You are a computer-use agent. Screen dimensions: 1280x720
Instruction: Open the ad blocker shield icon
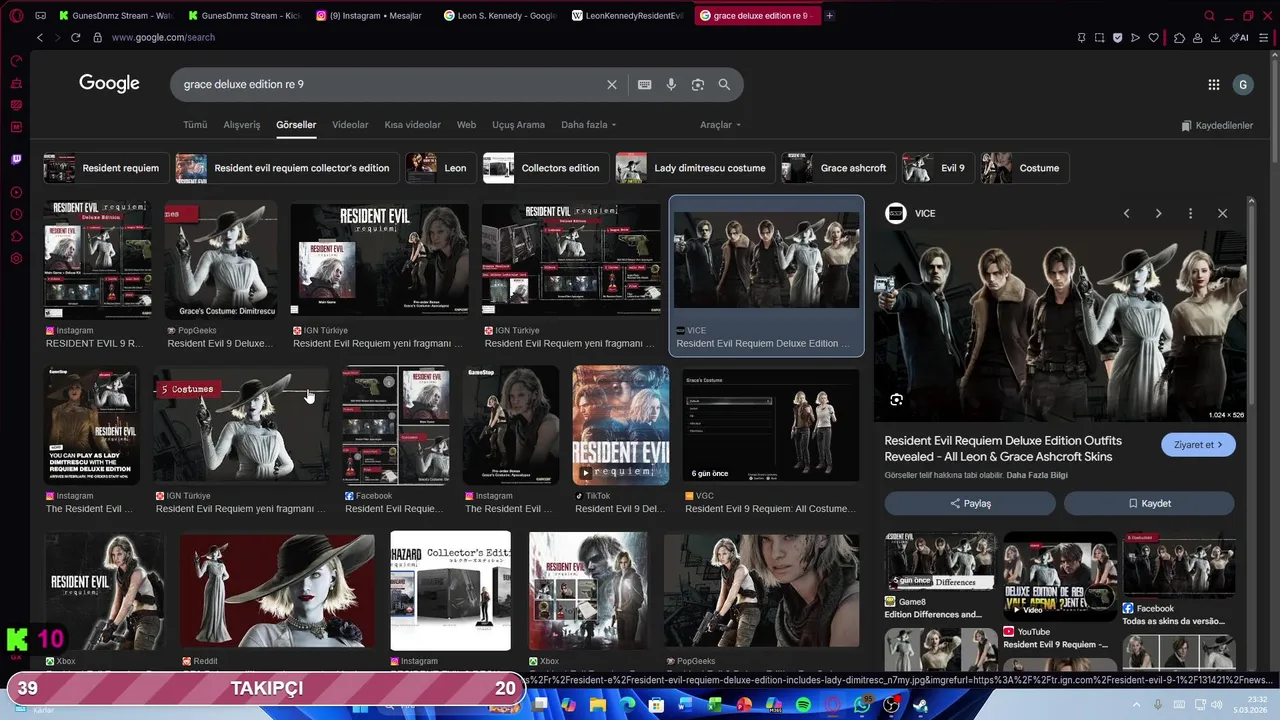pos(1117,37)
